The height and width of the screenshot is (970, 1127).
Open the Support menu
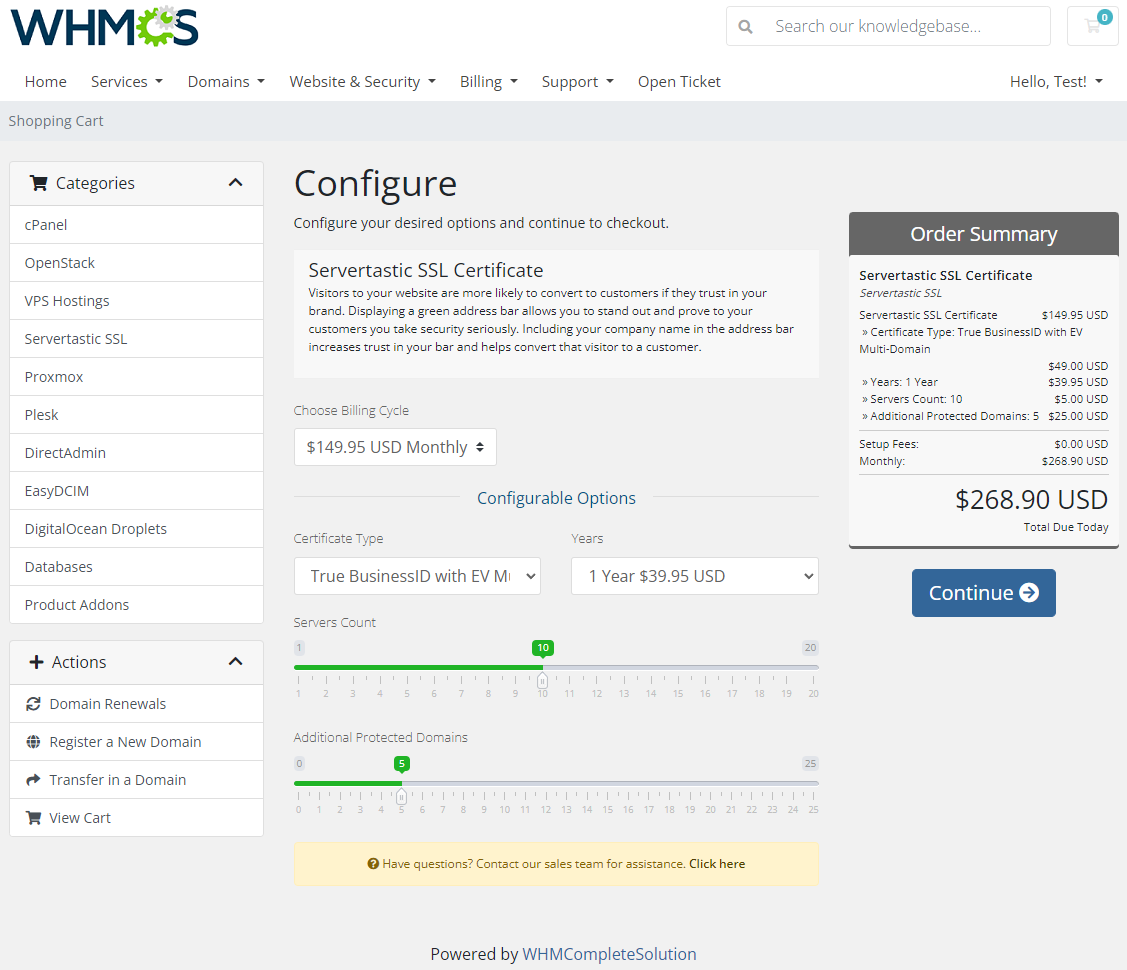(x=577, y=82)
